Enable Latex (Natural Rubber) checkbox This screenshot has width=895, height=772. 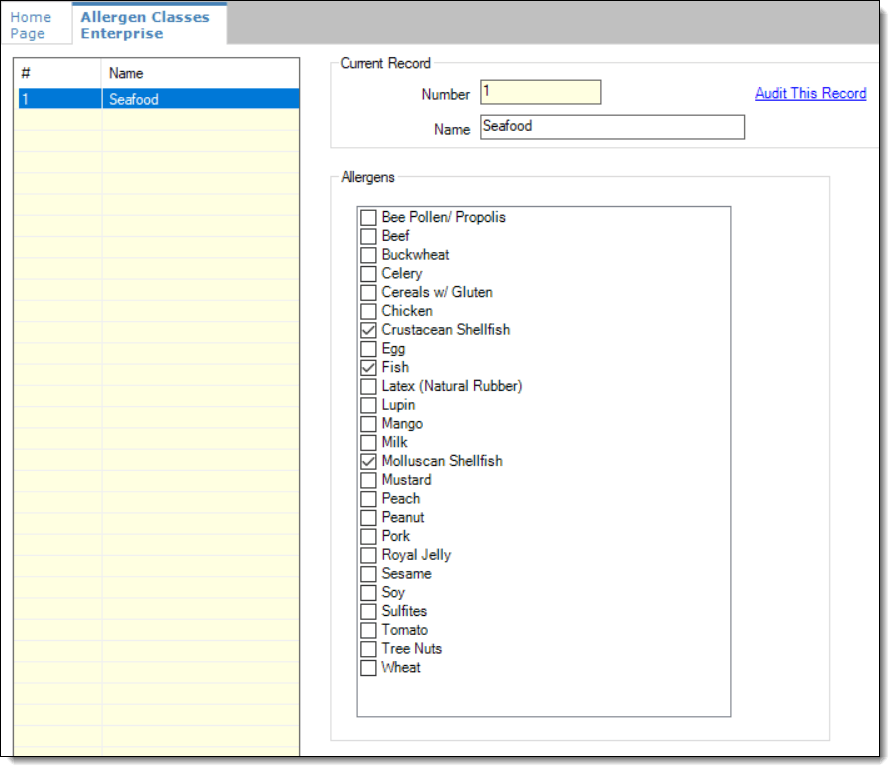pos(368,387)
